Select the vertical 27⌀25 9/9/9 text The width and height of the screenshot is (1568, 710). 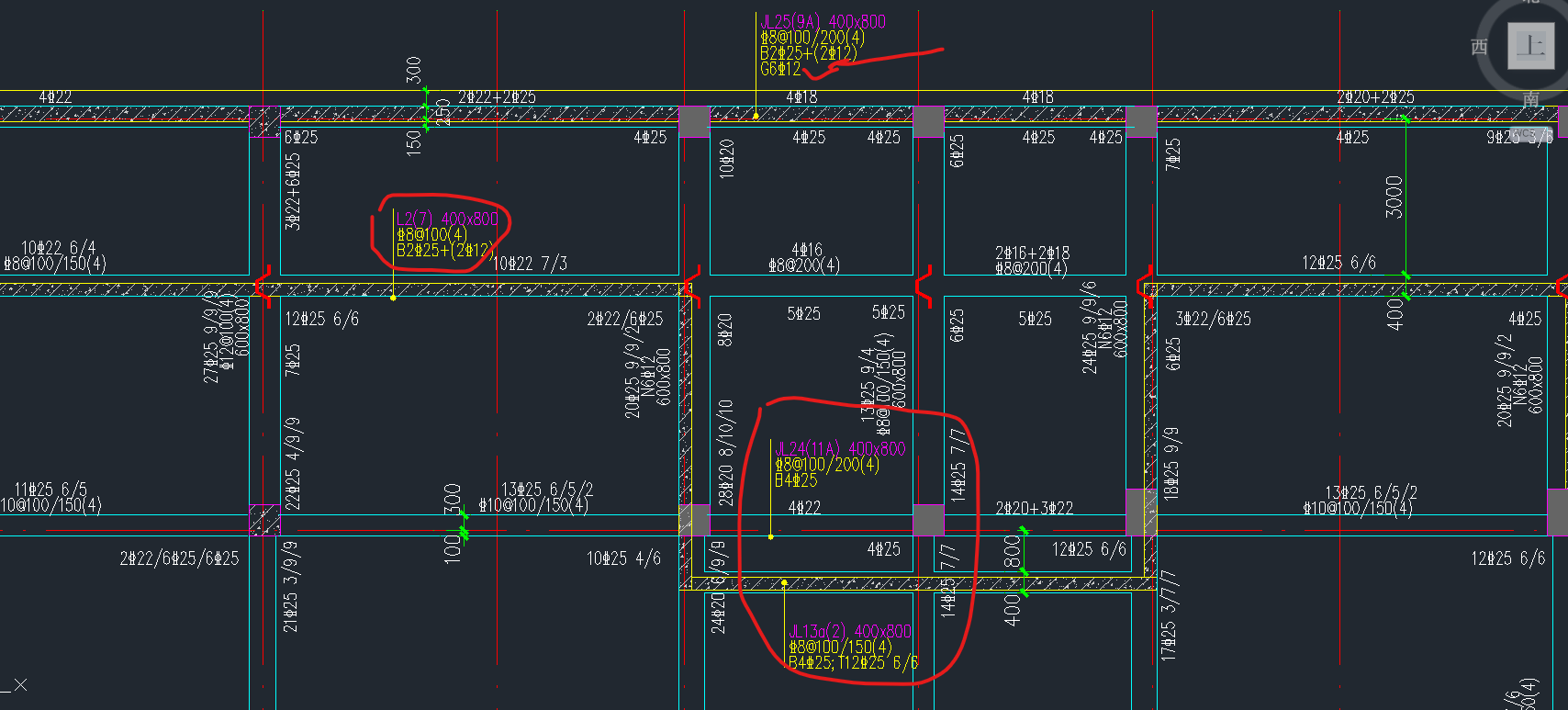pyautogui.click(x=210, y=337)
